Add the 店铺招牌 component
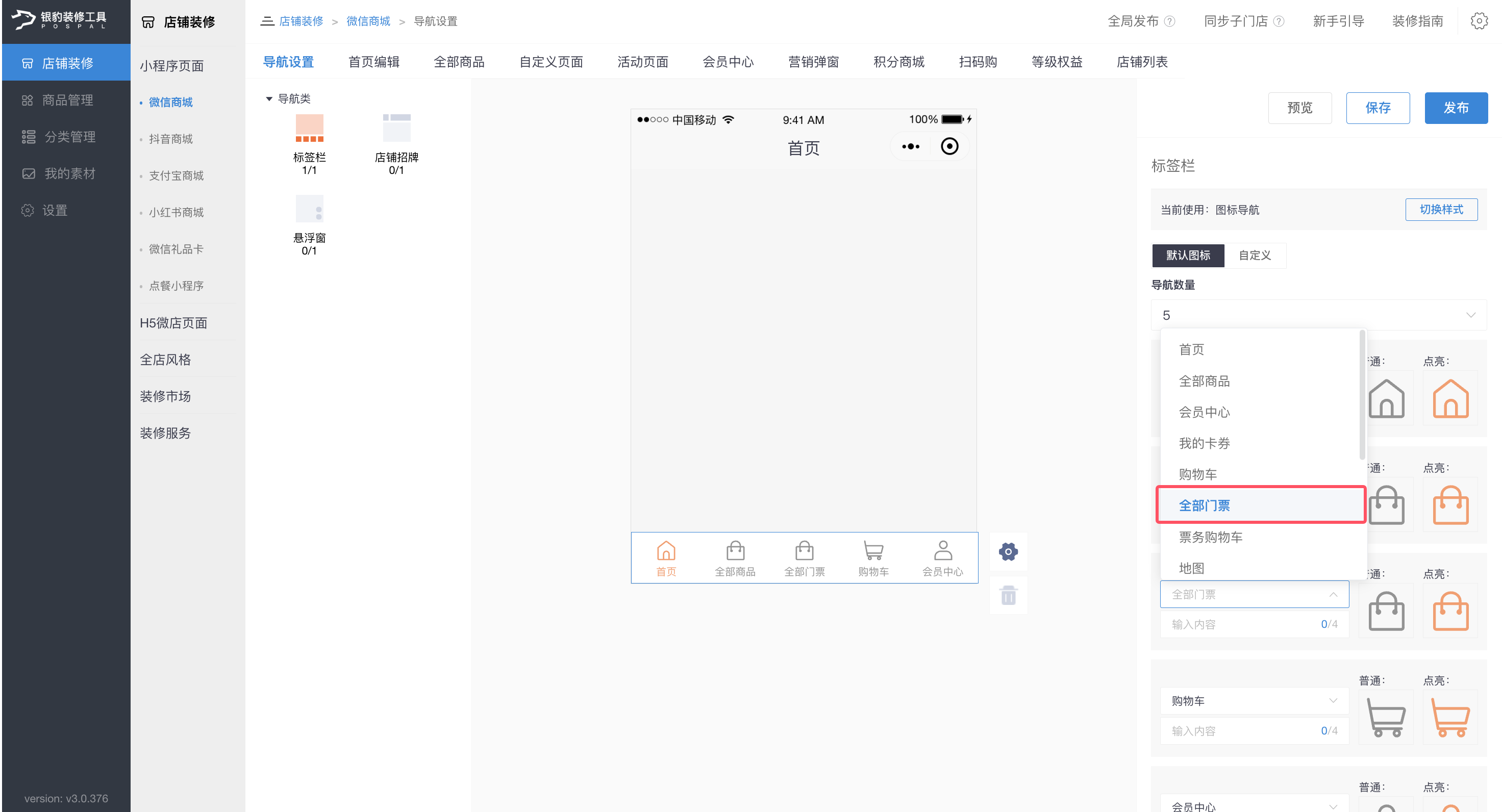1502x812 pixels. point(396,144)
